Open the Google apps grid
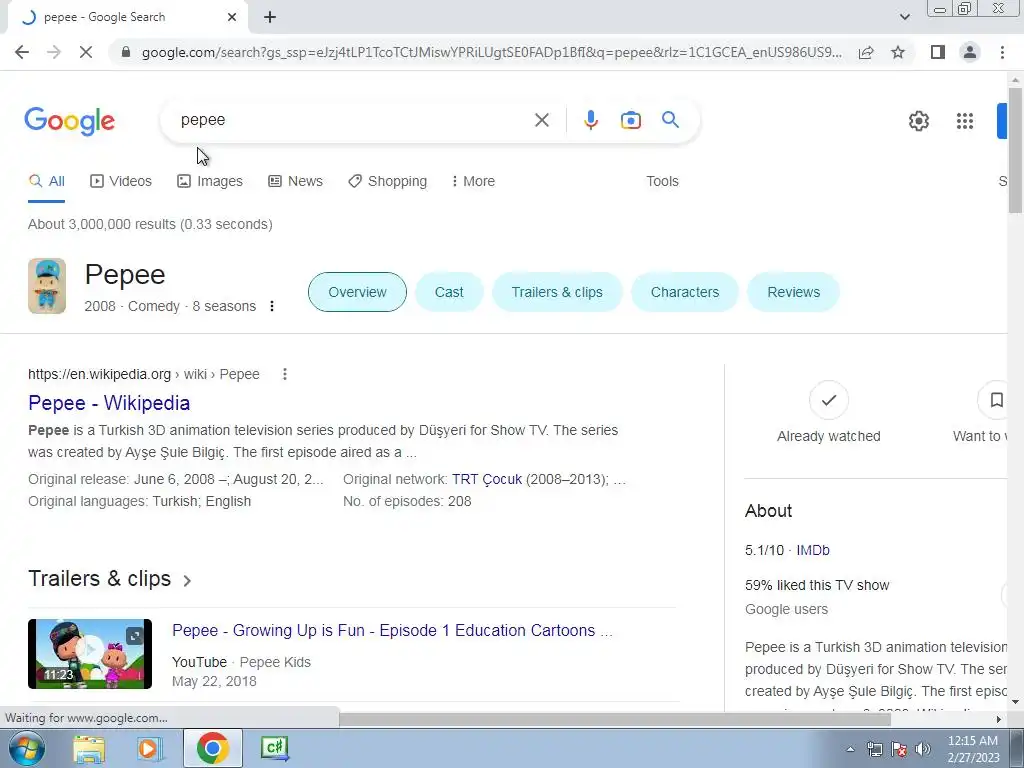Viewport: 1024px width, 768px height. coord(965,121)
